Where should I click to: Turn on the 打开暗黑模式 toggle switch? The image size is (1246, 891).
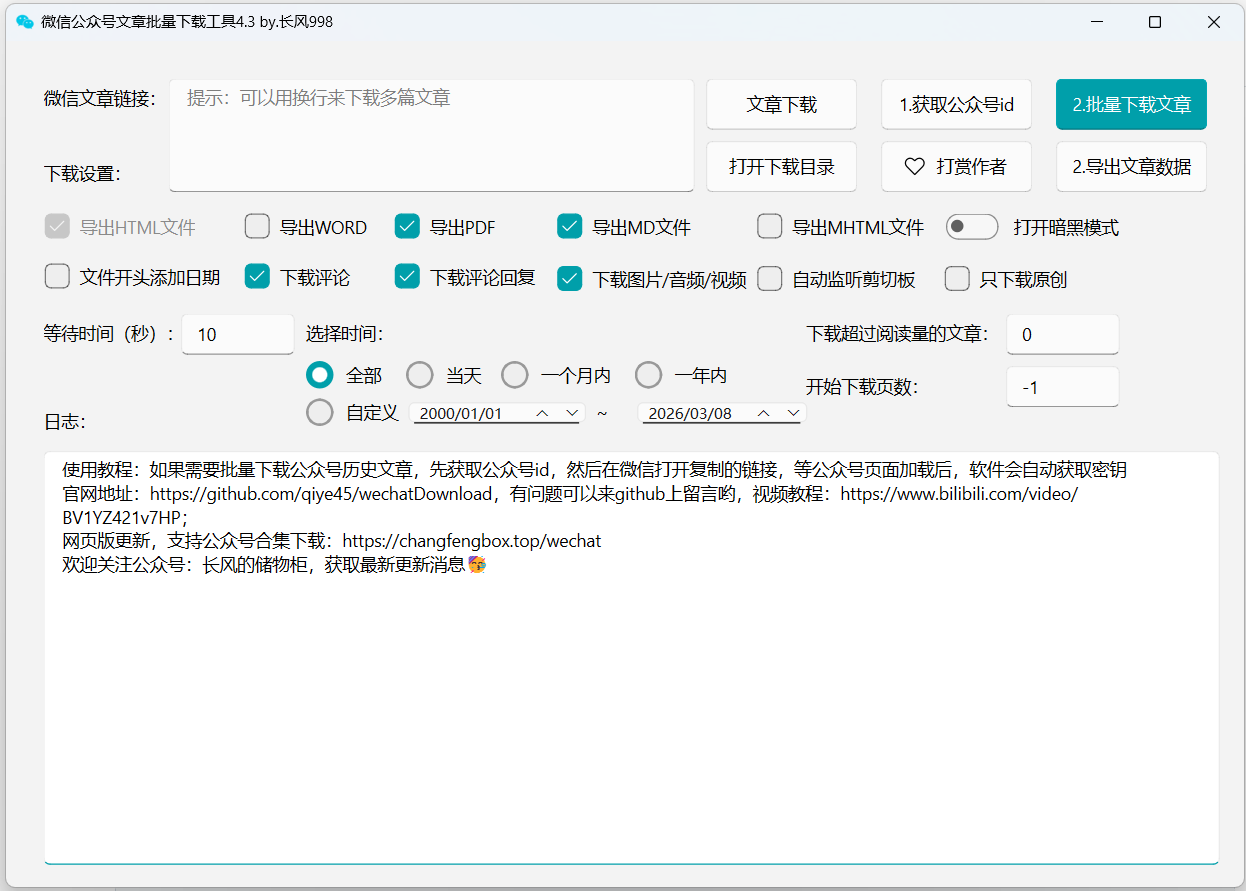(971, 227)
